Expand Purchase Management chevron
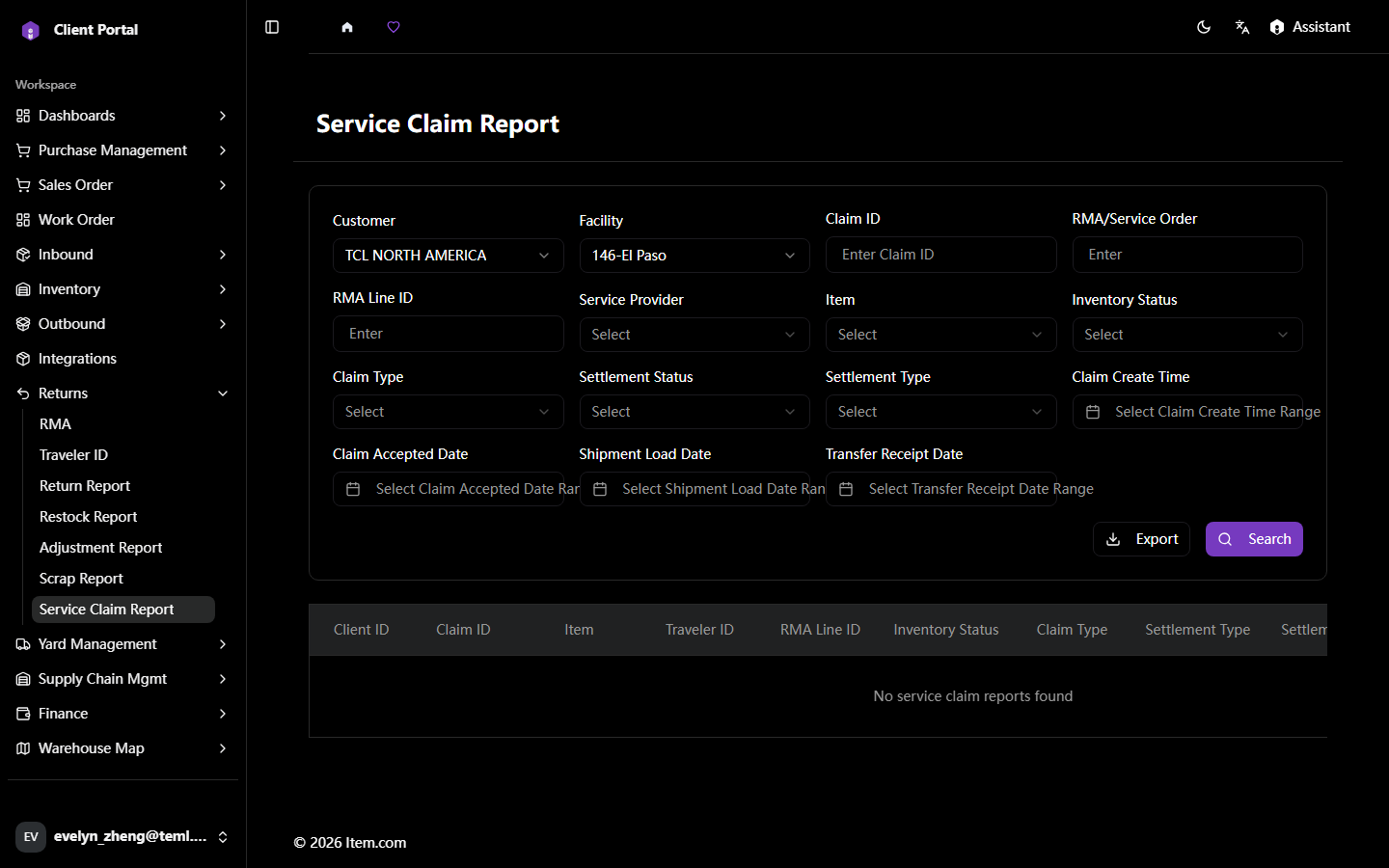 pos(223,150)
